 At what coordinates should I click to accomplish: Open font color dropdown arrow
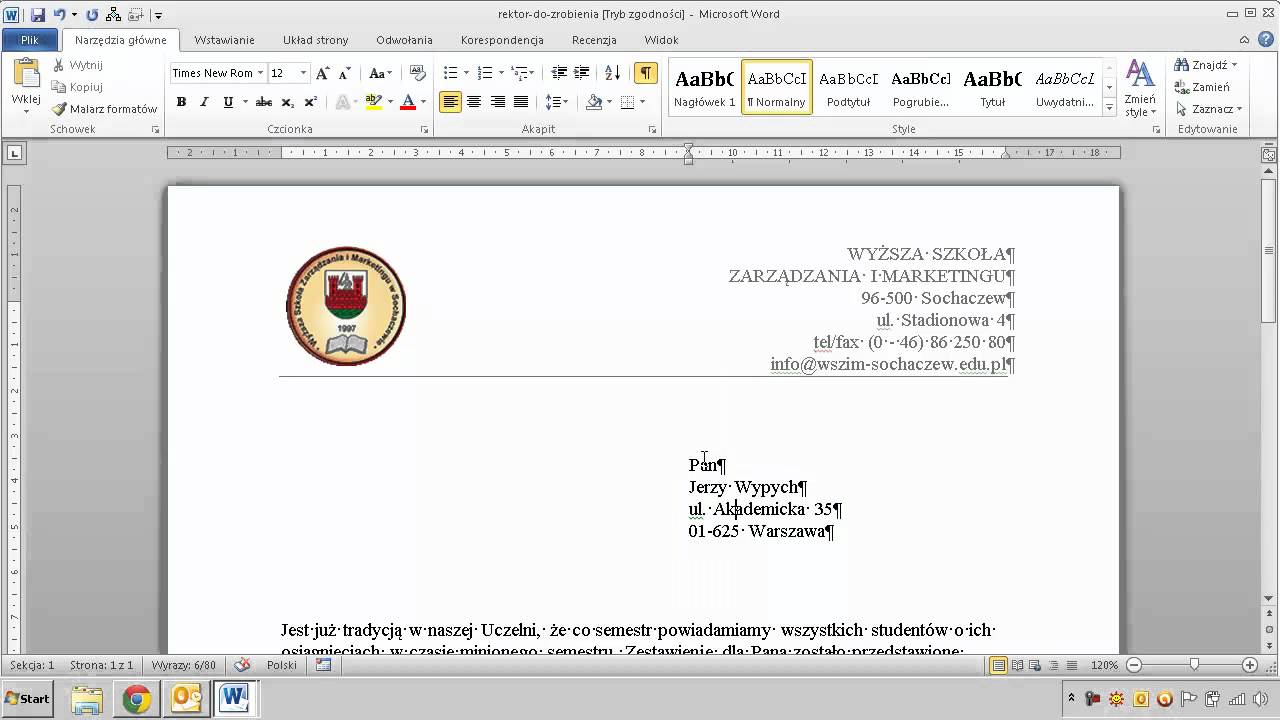423,102
